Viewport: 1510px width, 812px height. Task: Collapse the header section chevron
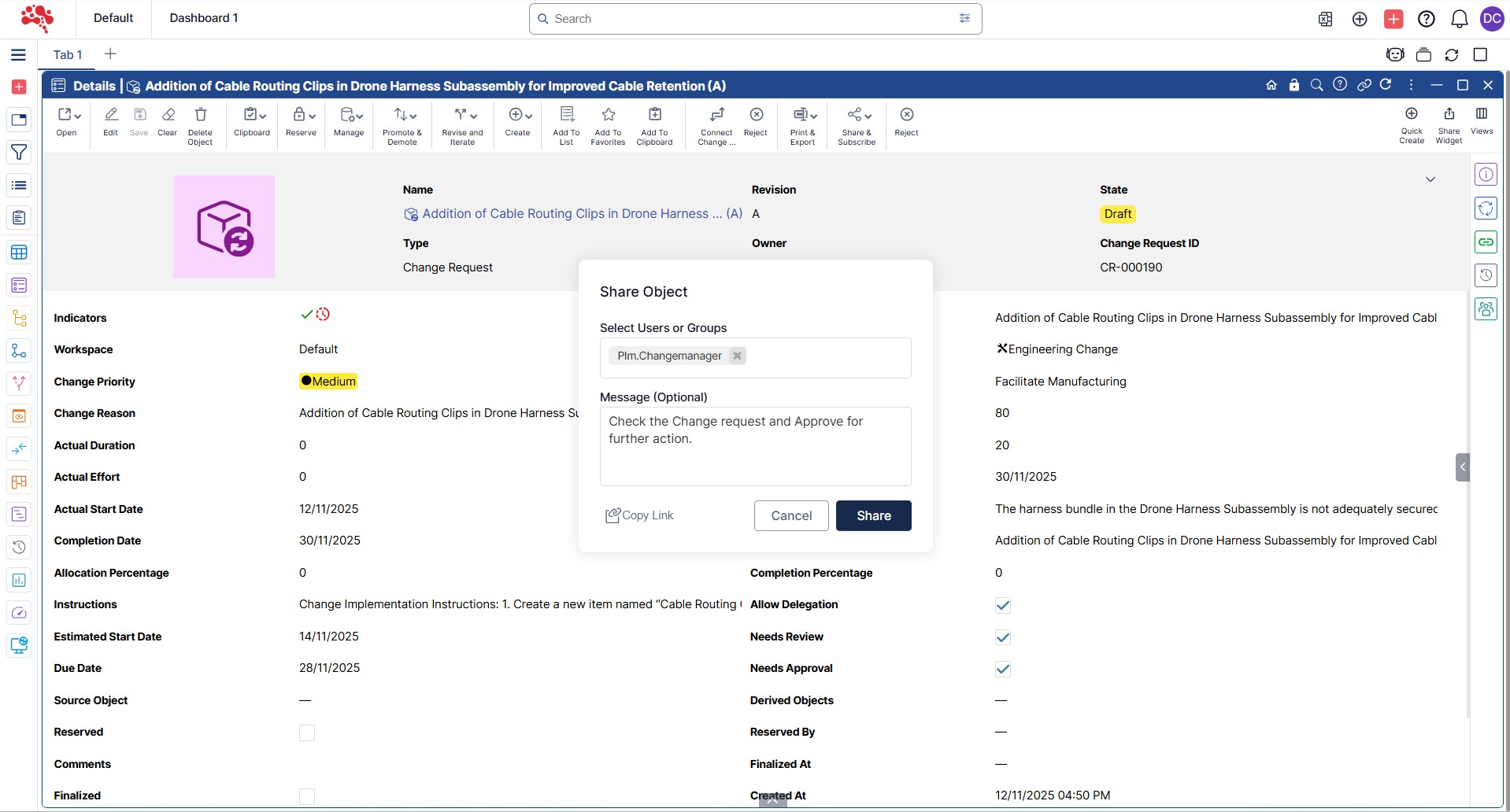coord(1430,180)
